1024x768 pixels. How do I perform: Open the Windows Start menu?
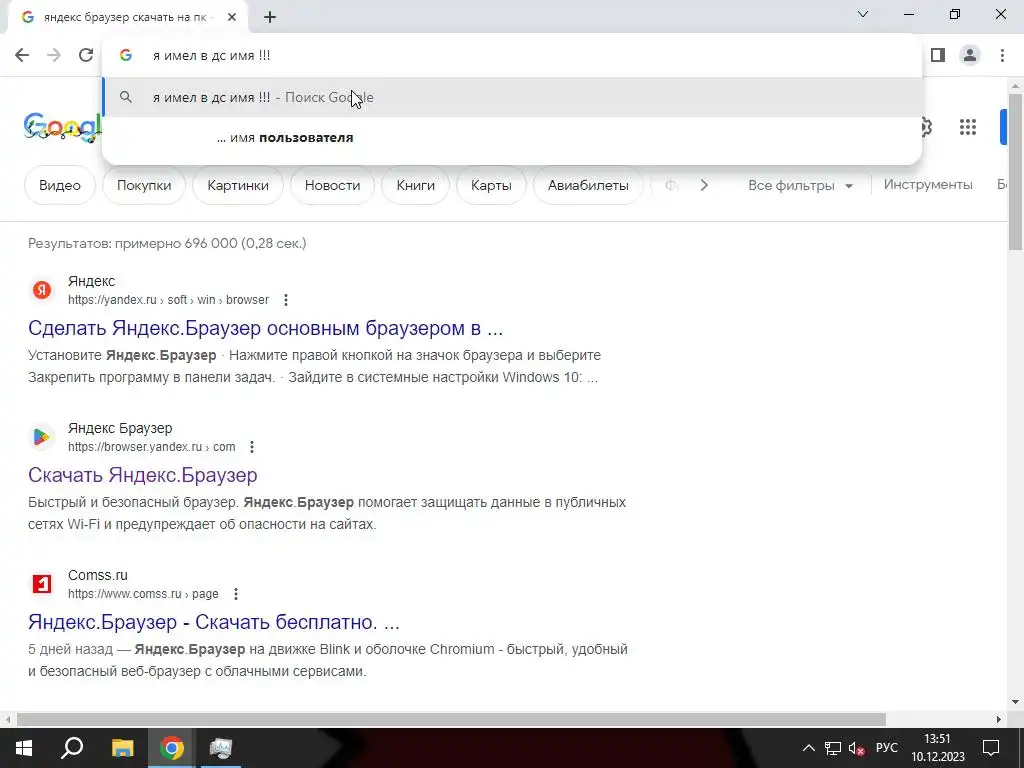(x=24, y=748)
